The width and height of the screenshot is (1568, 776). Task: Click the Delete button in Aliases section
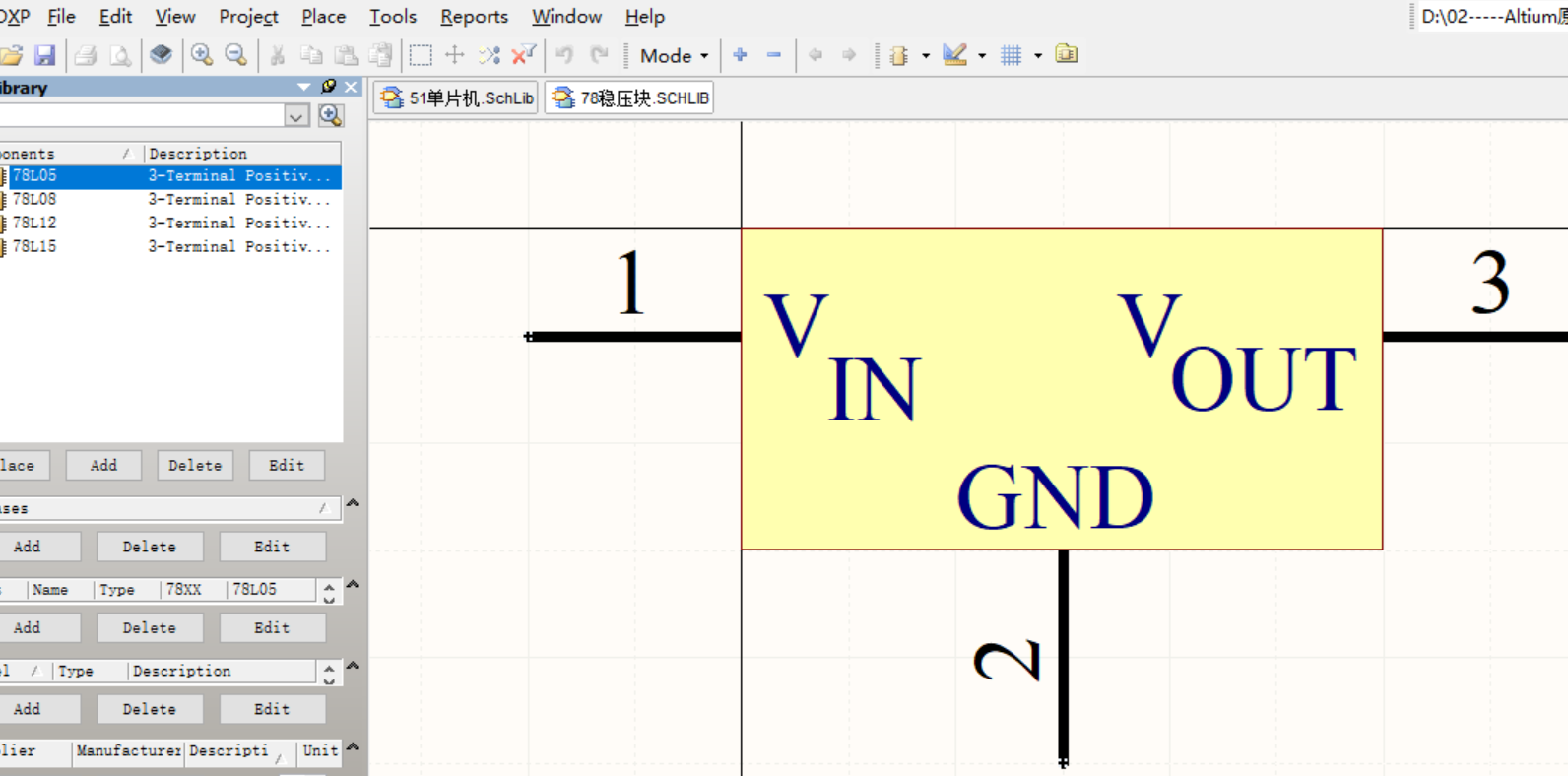pos(150,547)
